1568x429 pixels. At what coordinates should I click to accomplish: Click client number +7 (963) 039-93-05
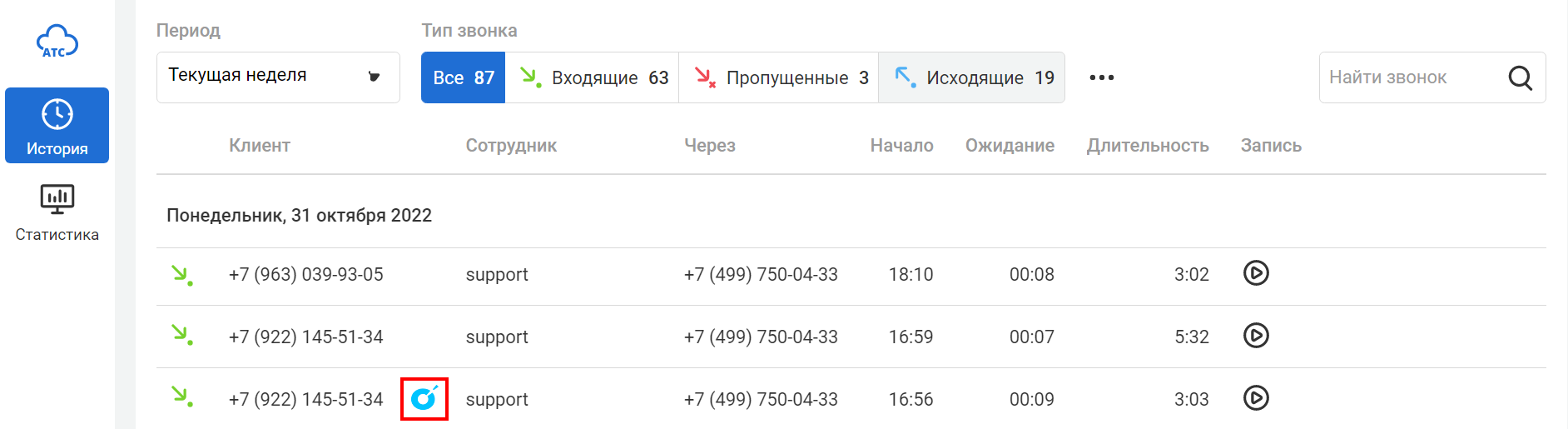(305, 275)
